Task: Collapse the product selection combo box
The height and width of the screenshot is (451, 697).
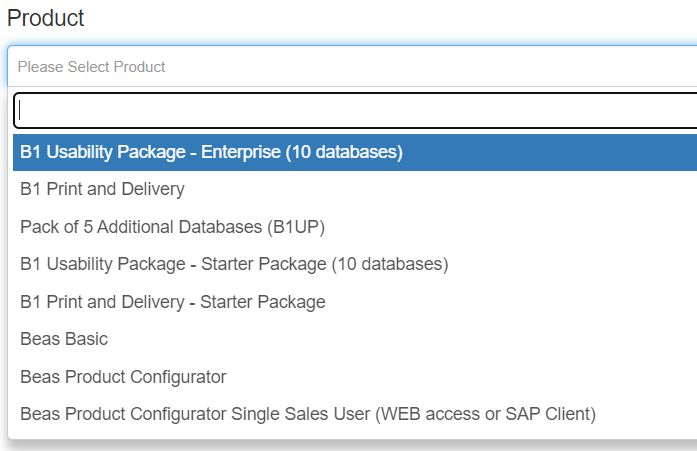Action: [352, 66]
